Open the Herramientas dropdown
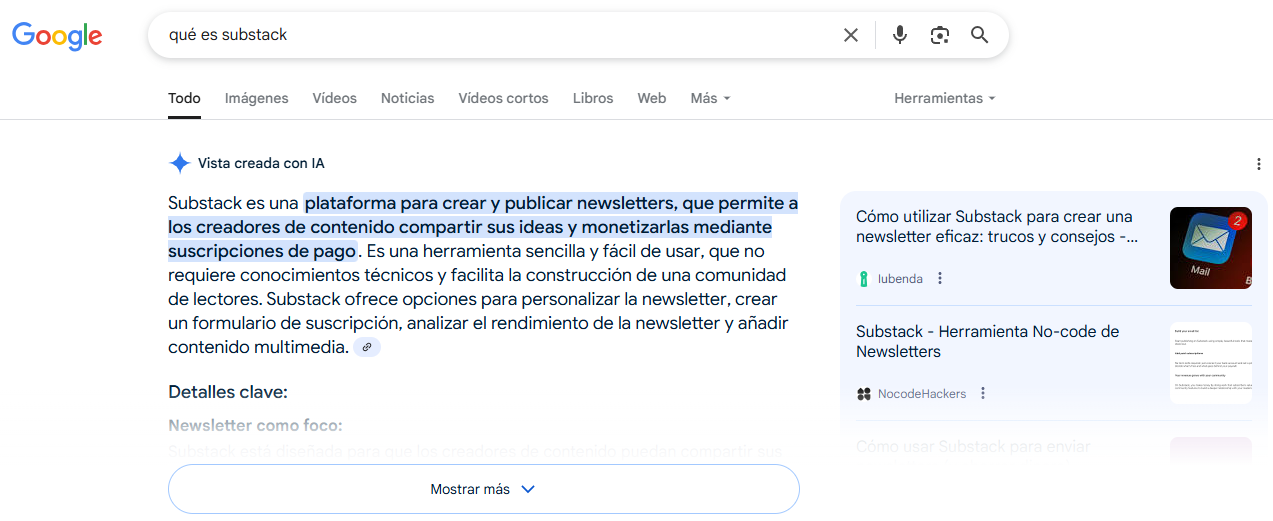Screen dimensions: 1273x521 pos(945,98)
